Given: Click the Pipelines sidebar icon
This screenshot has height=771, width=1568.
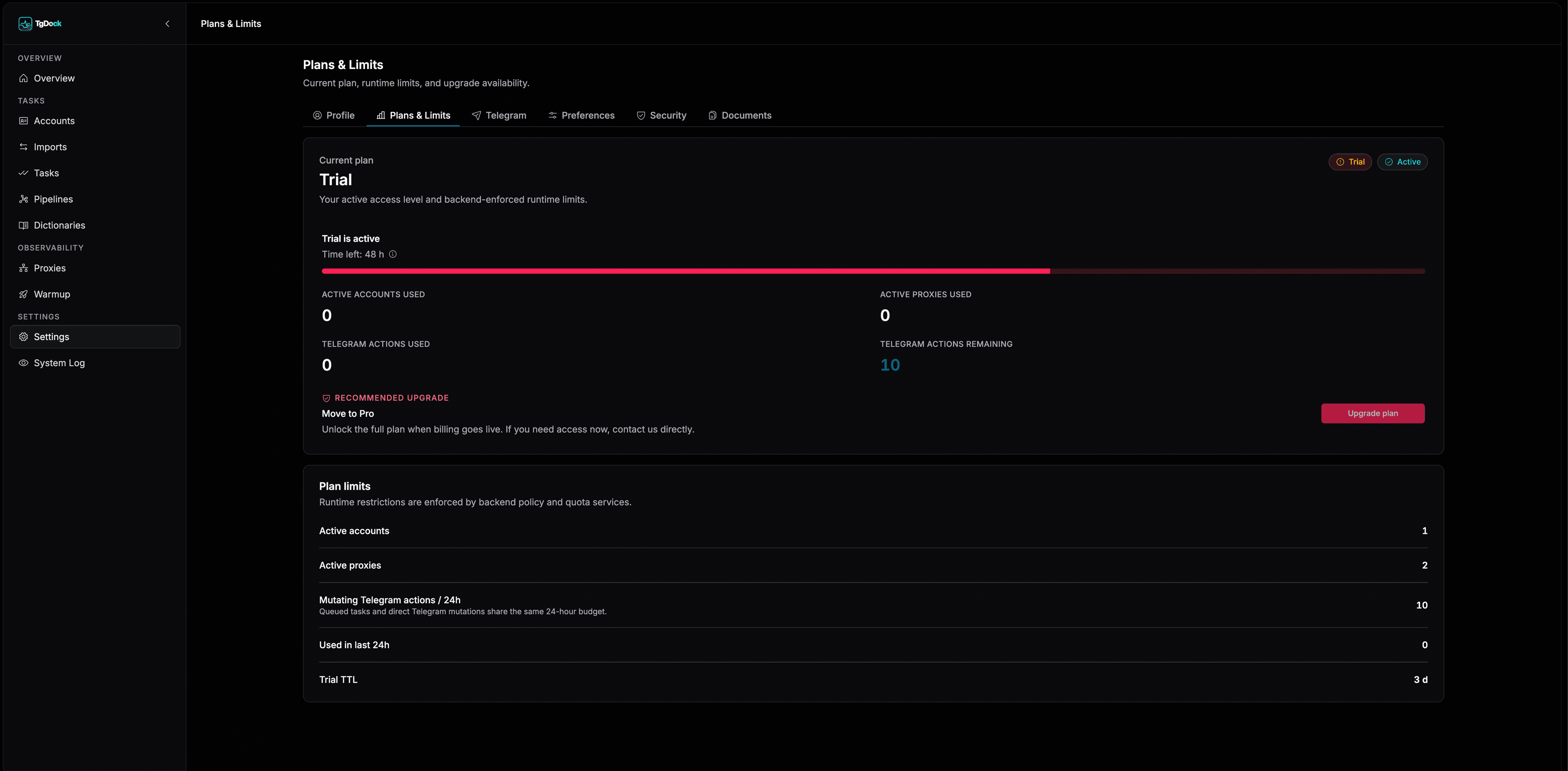Looking at the screenshot, I should pos(24,199).
